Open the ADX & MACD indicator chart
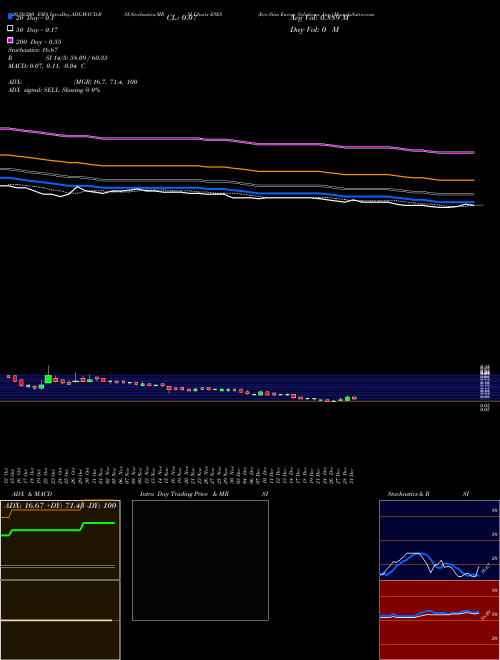The image size is (500, 660). point(60,580)
